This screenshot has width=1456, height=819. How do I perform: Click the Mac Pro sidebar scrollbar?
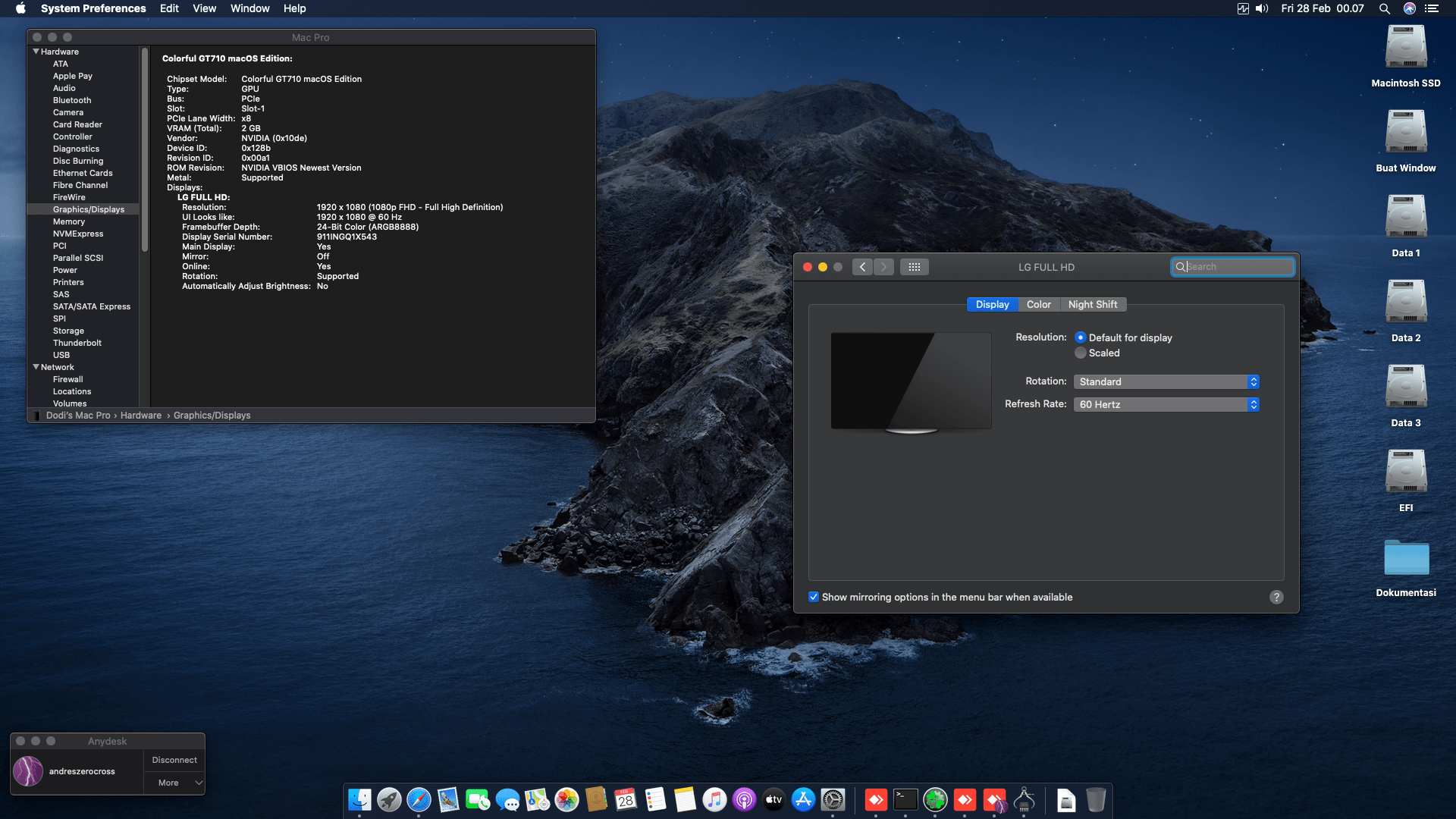pyautogui.click(x=144, y=150)
